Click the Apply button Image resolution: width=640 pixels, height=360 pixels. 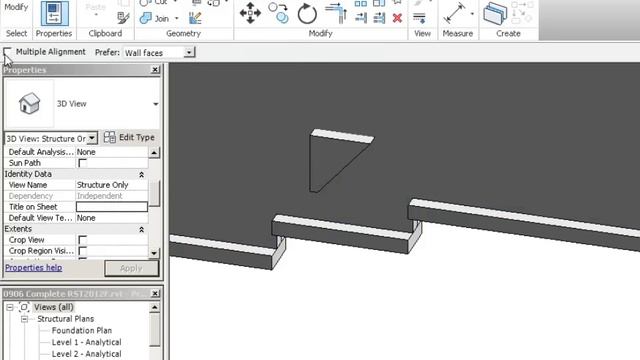coord(131,268)
